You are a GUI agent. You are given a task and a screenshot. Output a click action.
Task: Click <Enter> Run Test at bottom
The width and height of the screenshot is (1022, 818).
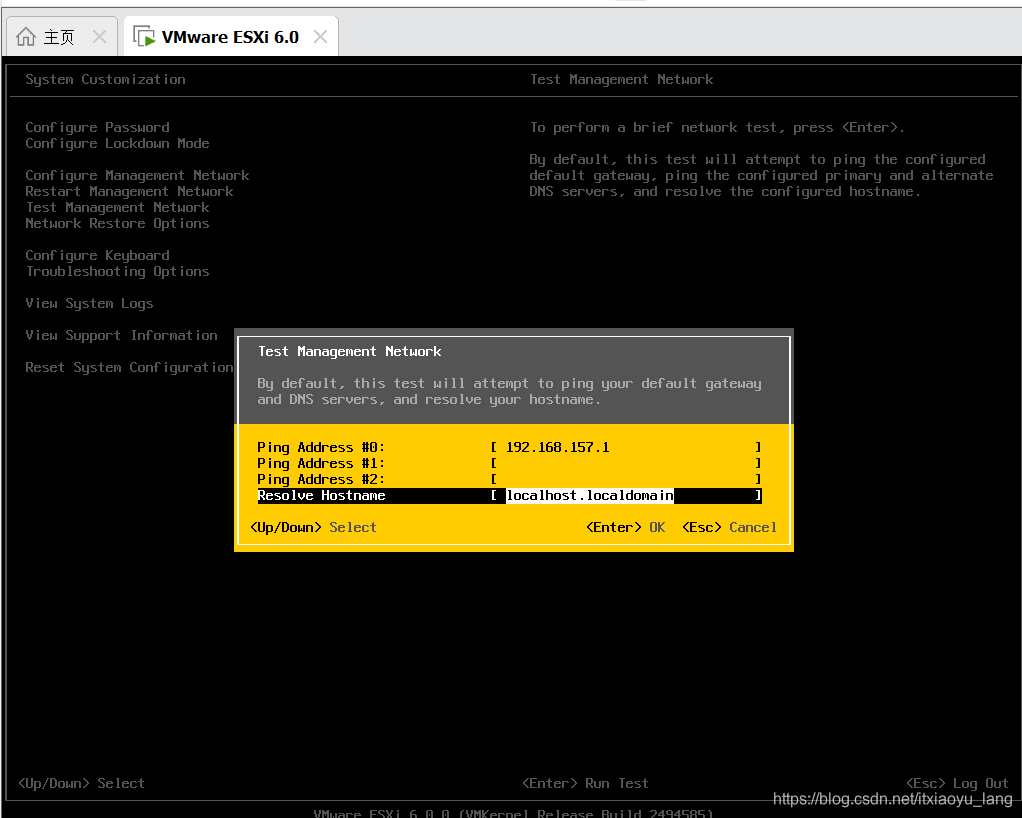pos(585,783)
